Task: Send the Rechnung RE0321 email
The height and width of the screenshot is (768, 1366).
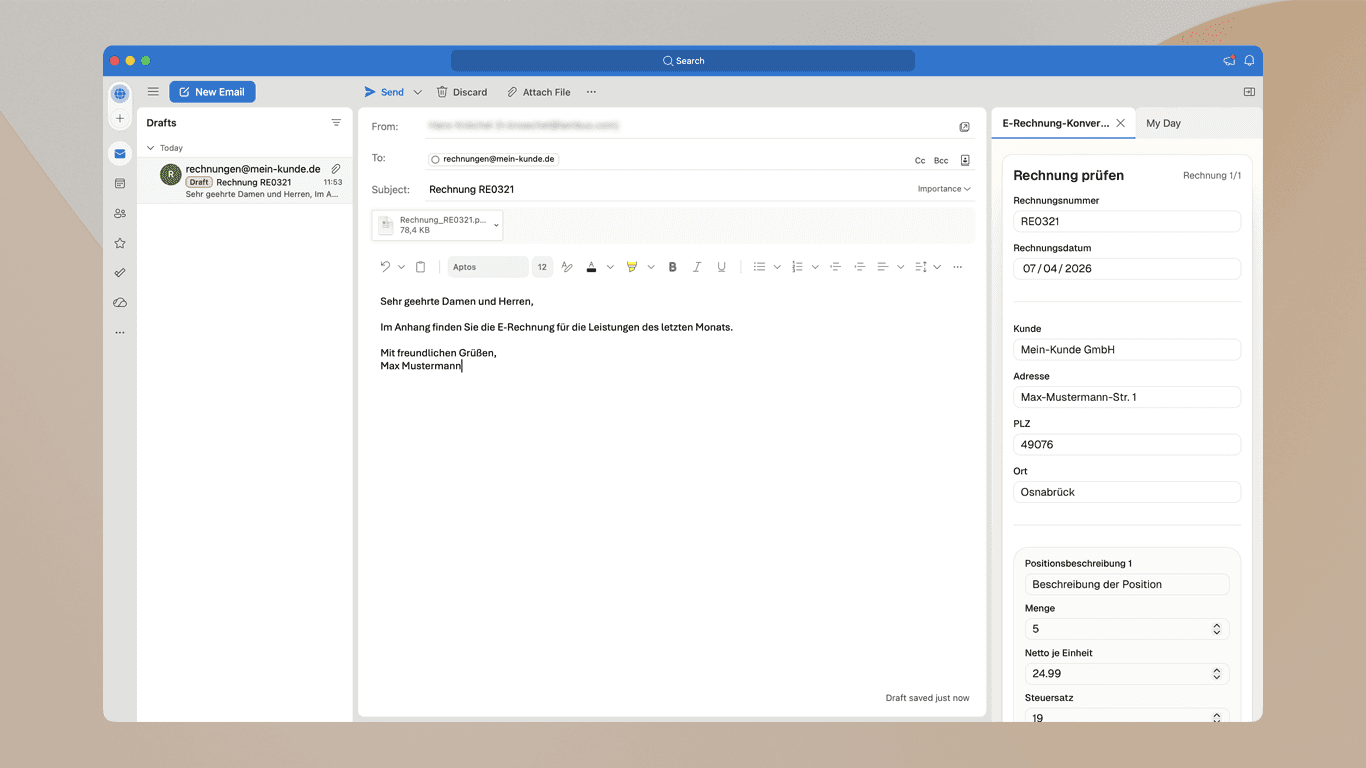Action: [x=386, y=91]
